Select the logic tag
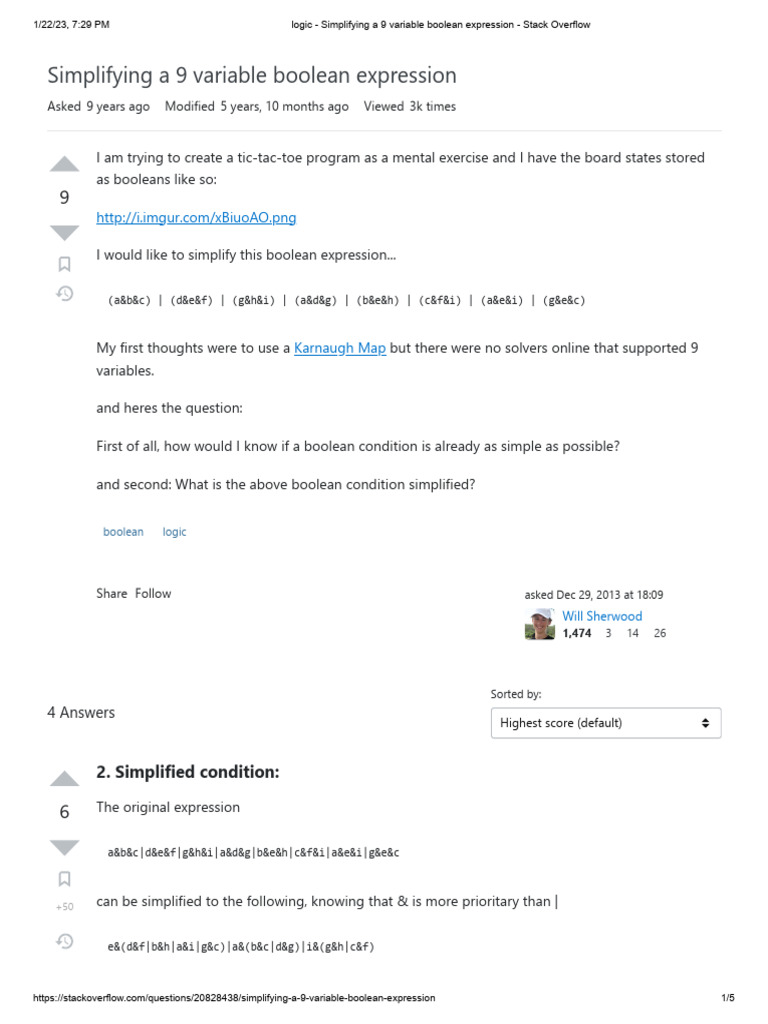Viewport: 768px width, 1024px height. tap(175, 532)
